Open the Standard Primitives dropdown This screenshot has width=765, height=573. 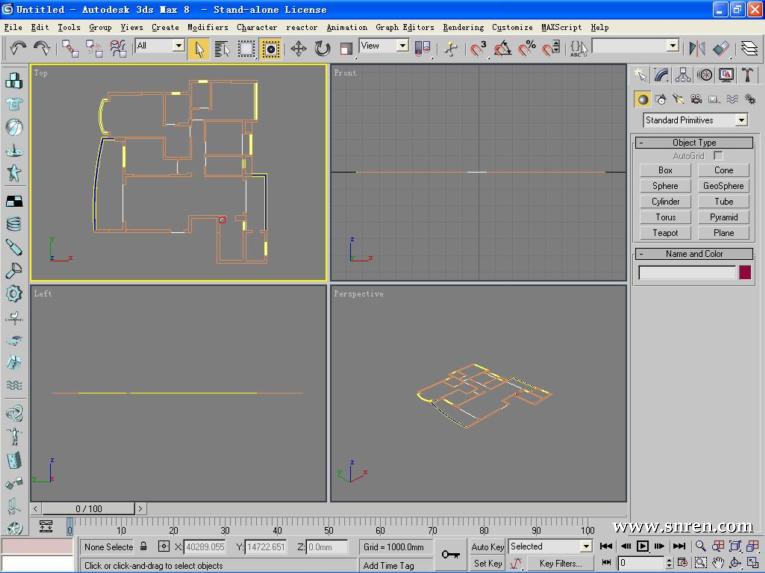[x=695, y=120]
